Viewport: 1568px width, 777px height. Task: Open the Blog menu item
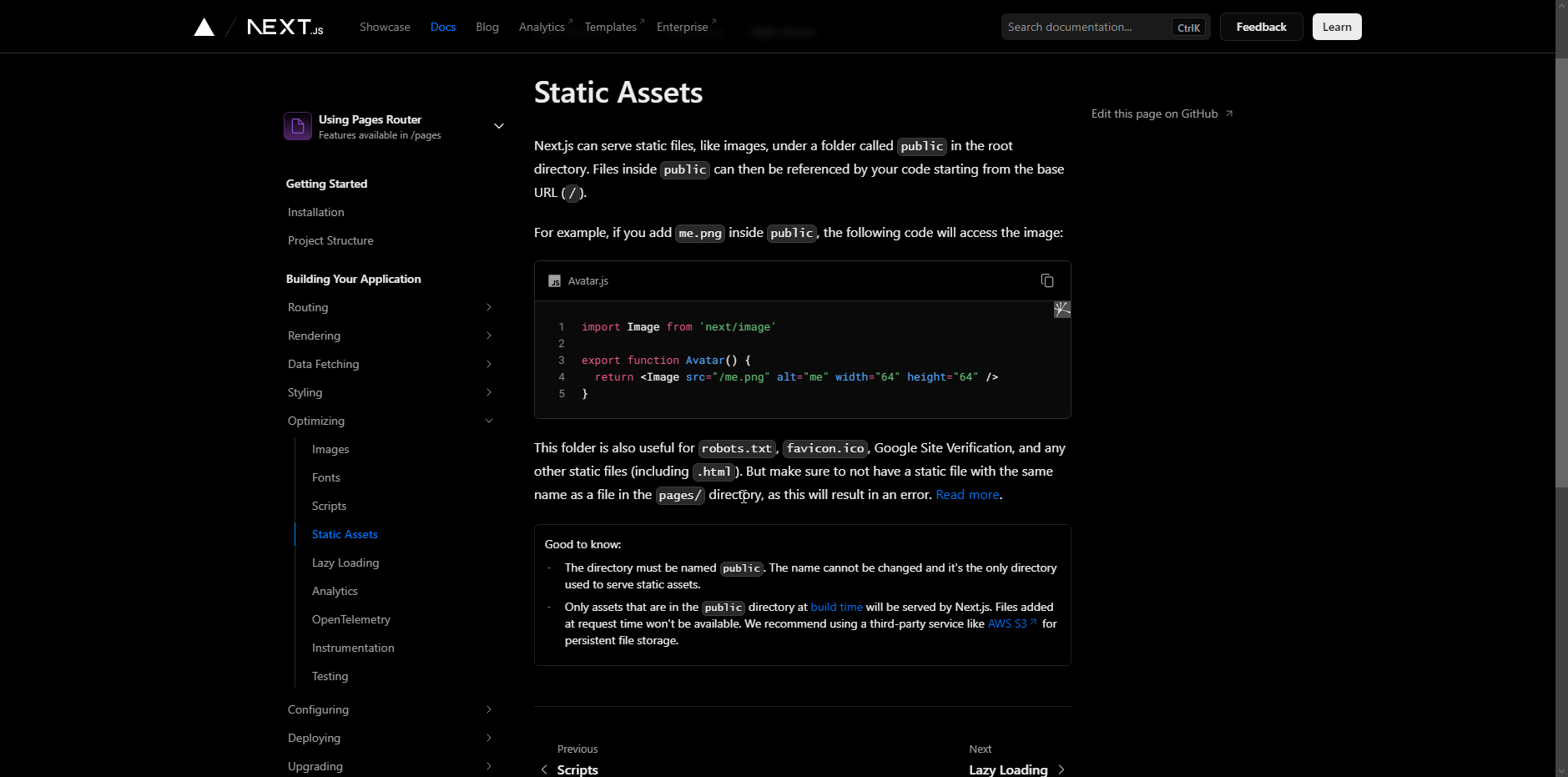point(487,27)
